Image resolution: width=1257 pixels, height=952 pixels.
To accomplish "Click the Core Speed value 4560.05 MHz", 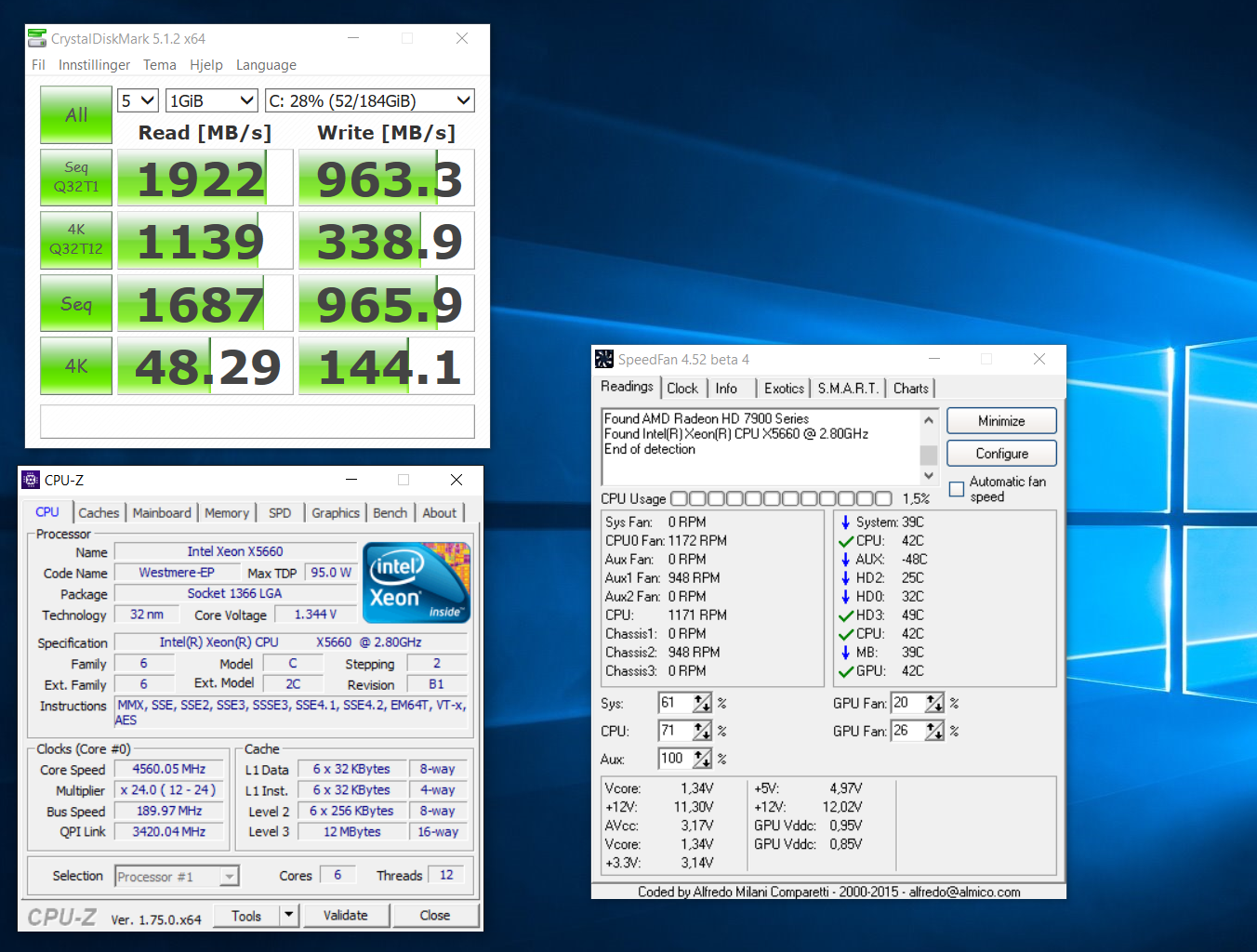I will (x=169, y=769).
